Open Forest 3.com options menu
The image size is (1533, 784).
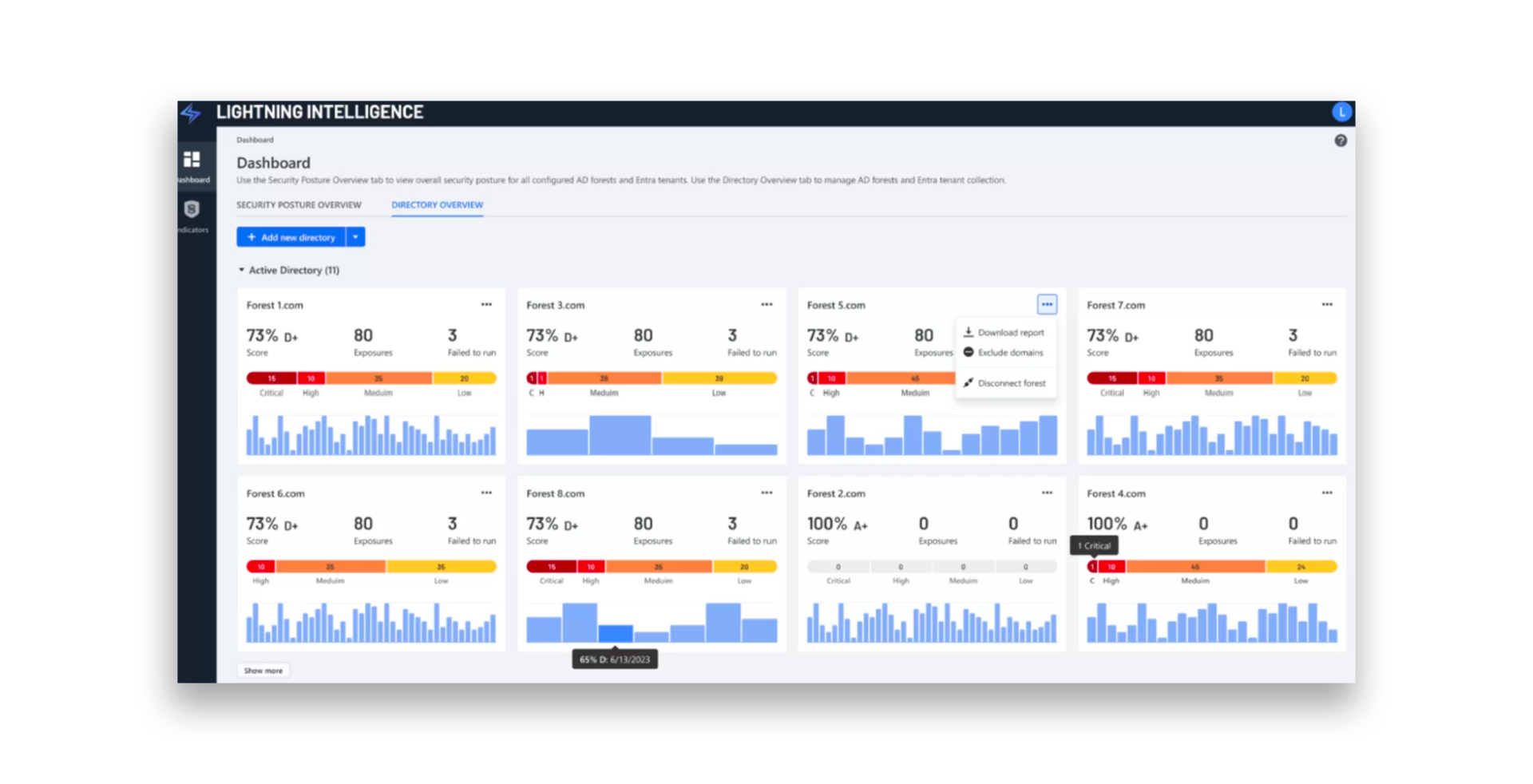click(767, 304)
